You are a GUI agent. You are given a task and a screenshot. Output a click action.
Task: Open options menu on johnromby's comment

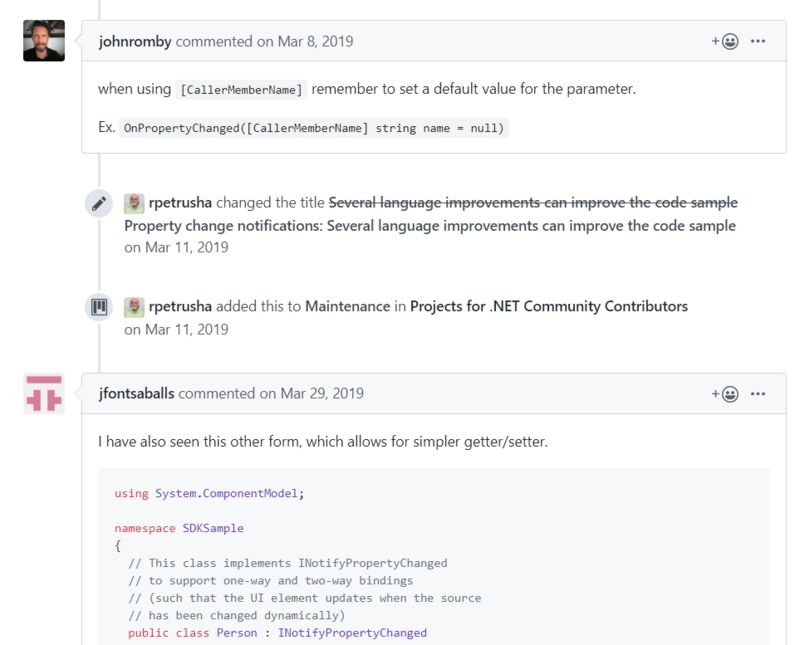point(758,42)
